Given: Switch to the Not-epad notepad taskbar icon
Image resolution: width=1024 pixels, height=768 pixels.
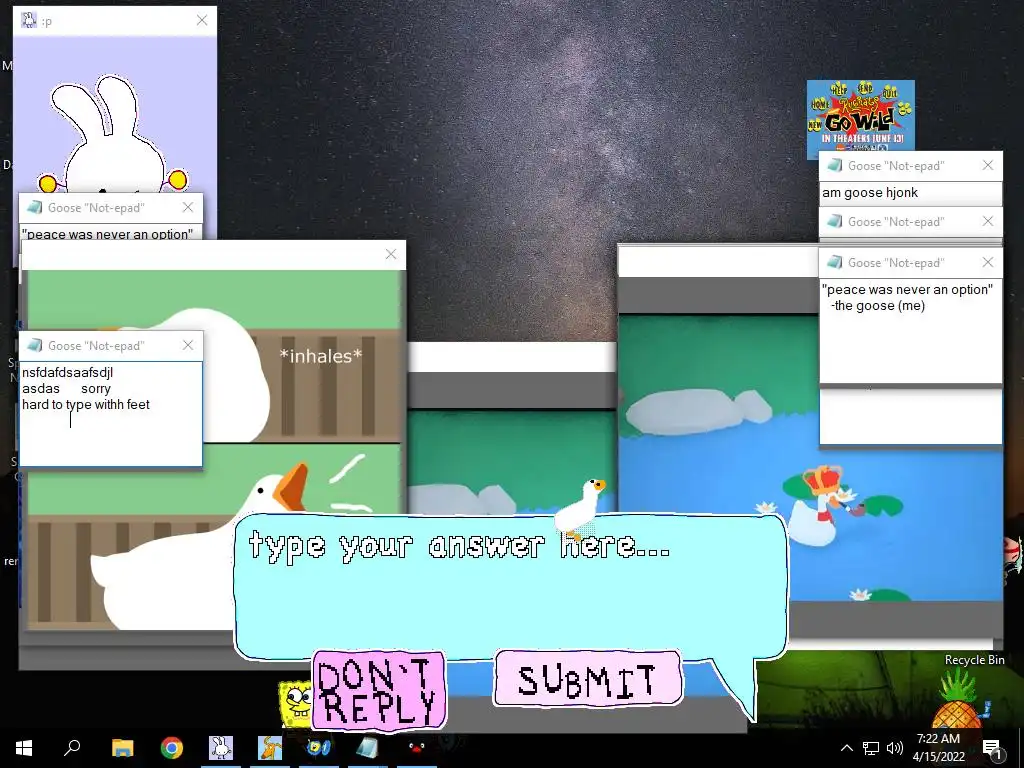Looking at the screenshot, I should [368, 747].
